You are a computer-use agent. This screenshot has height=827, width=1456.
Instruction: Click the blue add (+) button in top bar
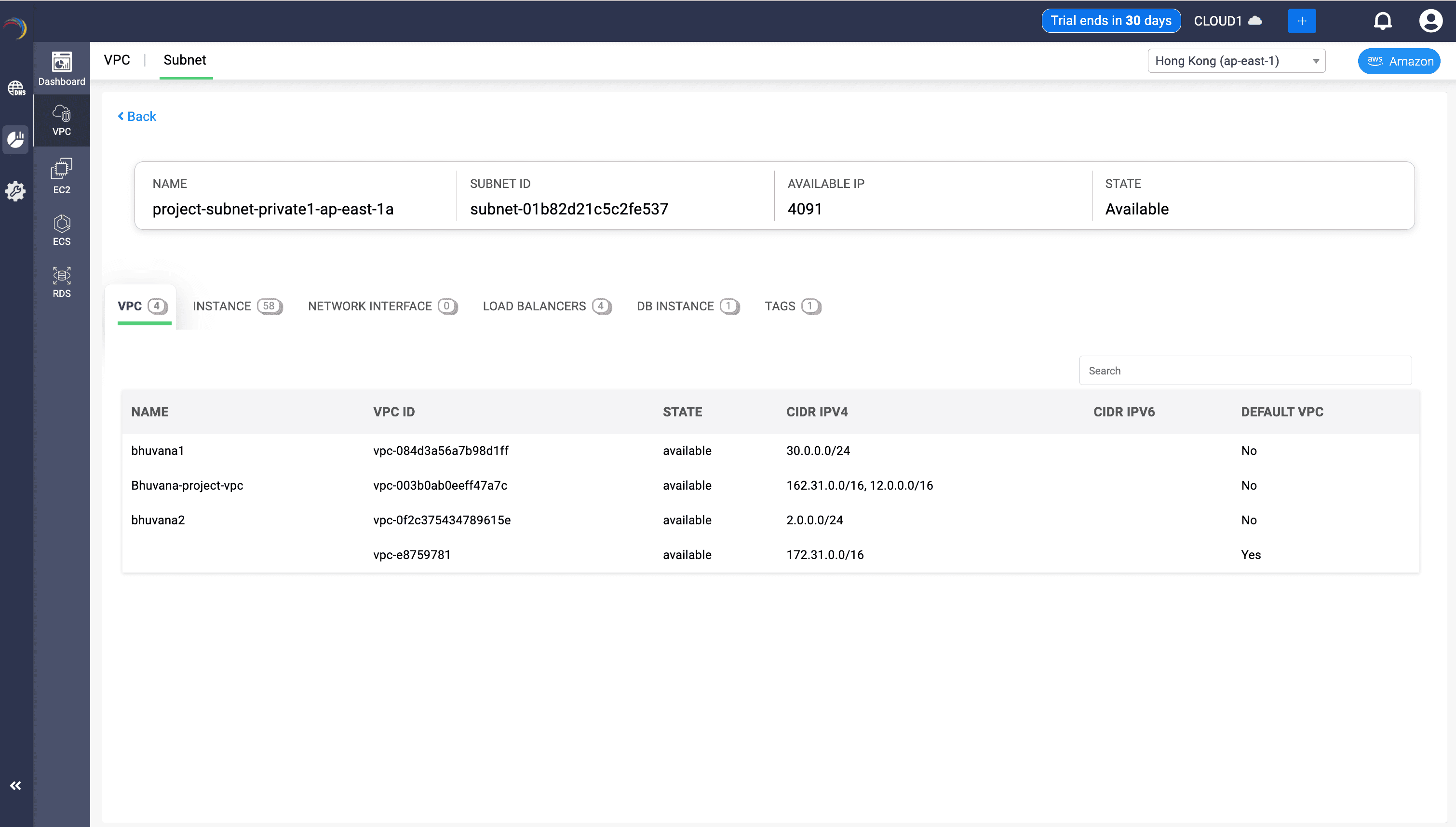pyautogui.click(x=1302, y=20)
